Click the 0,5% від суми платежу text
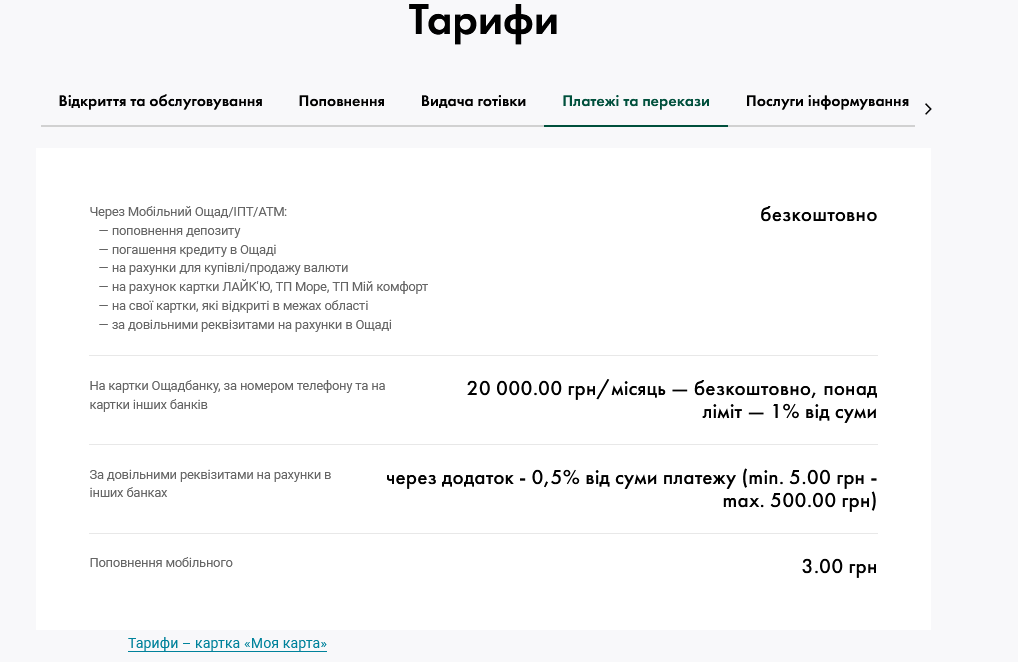Image resolution: width=1018 pixels, height=662 pixels. click(x=630, y=477)
